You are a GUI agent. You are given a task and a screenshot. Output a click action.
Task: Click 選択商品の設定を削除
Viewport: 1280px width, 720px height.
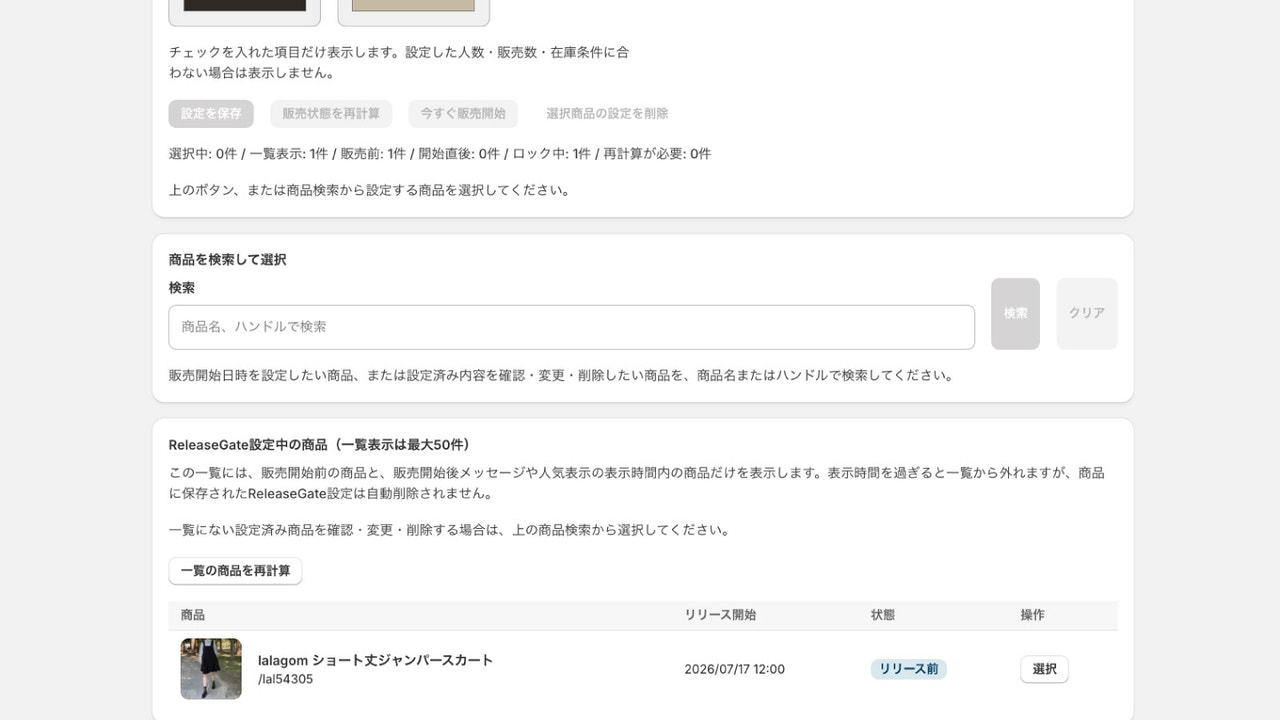[x=607, y=114]
